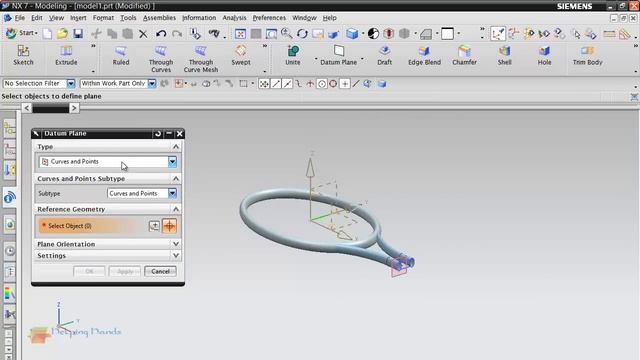Open the File menu

(19, 18)
